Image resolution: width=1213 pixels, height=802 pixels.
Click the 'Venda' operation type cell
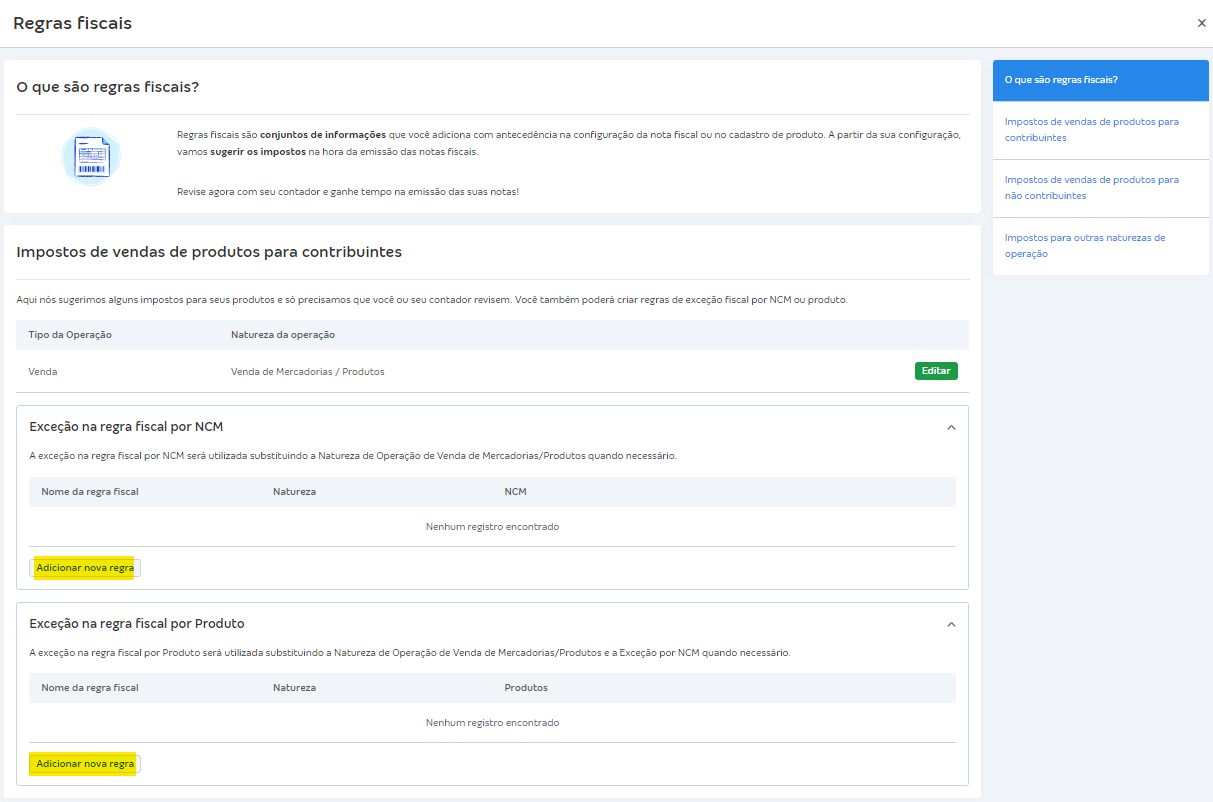(43, 372)
